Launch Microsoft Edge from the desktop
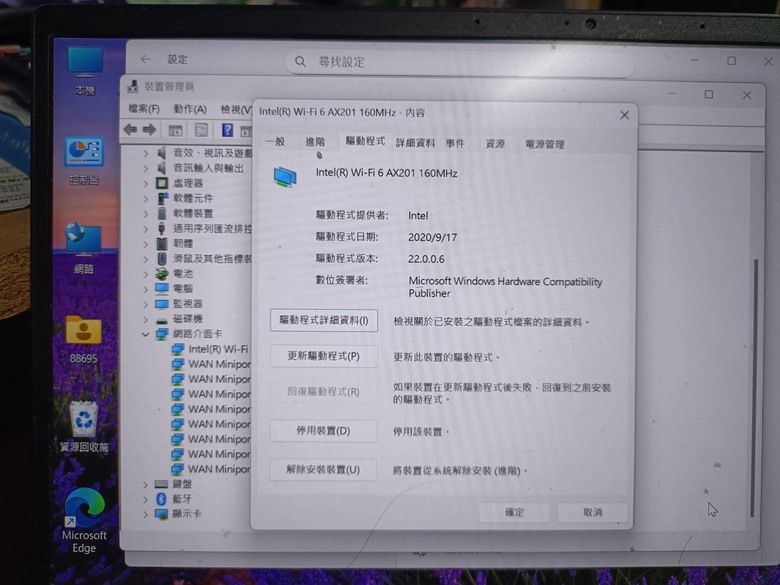 pos(84,520)
